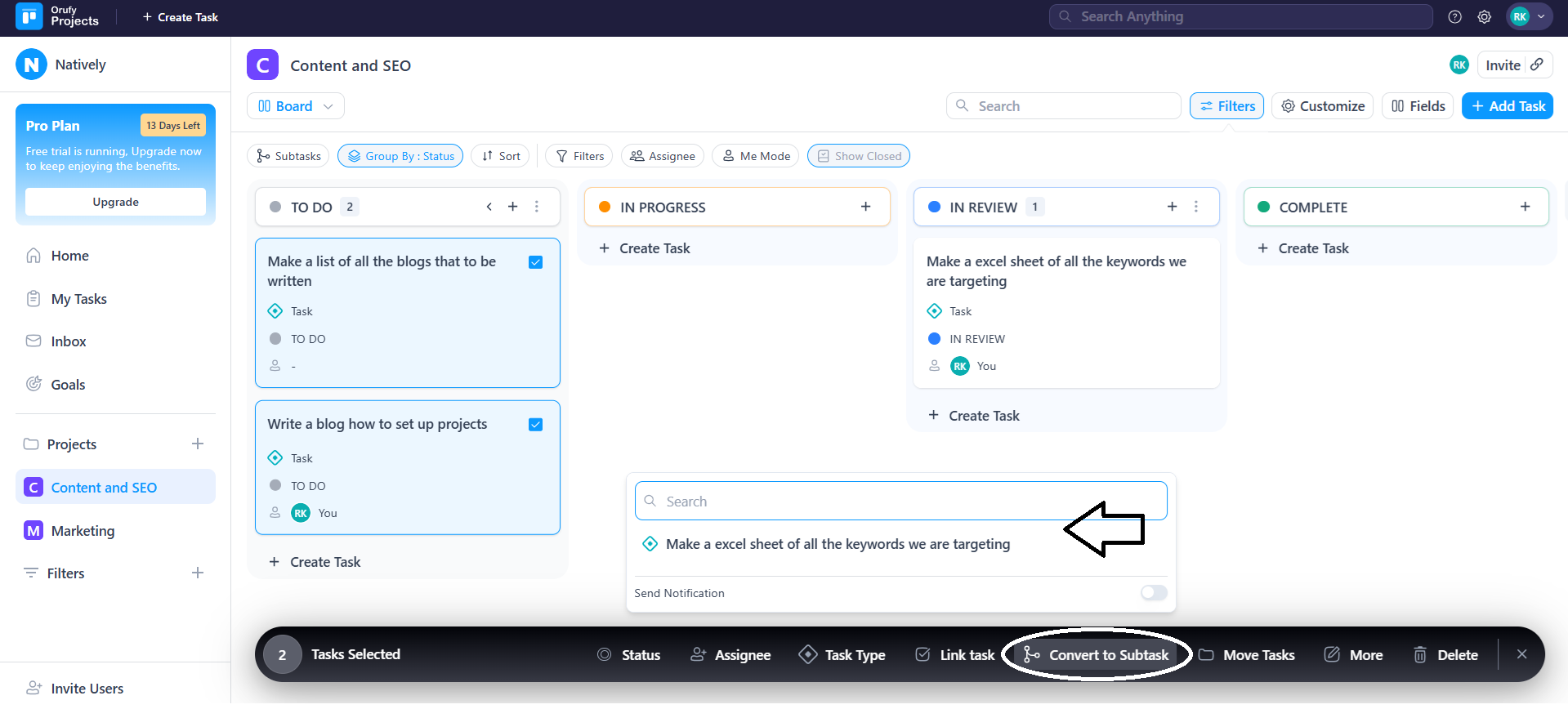Open three-dot menu on TO DO column

[x=537, y=207]
